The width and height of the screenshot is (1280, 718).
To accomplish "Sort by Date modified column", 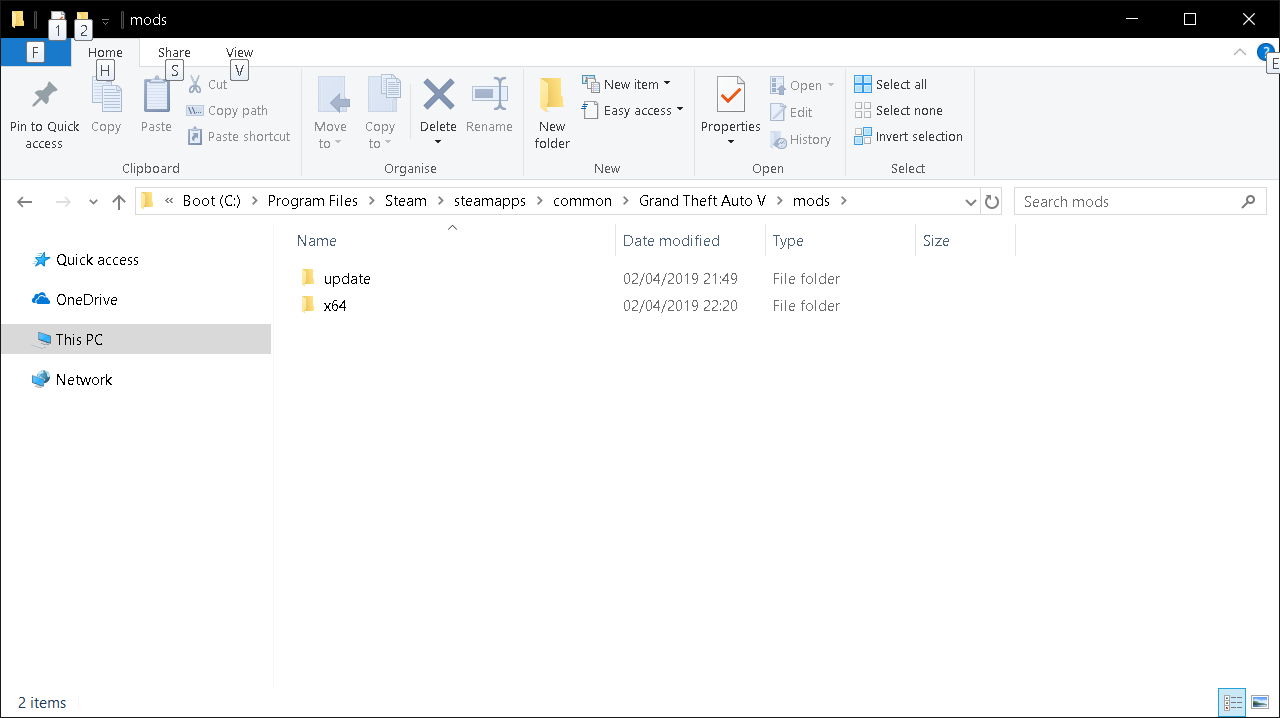I will point(691,241).
